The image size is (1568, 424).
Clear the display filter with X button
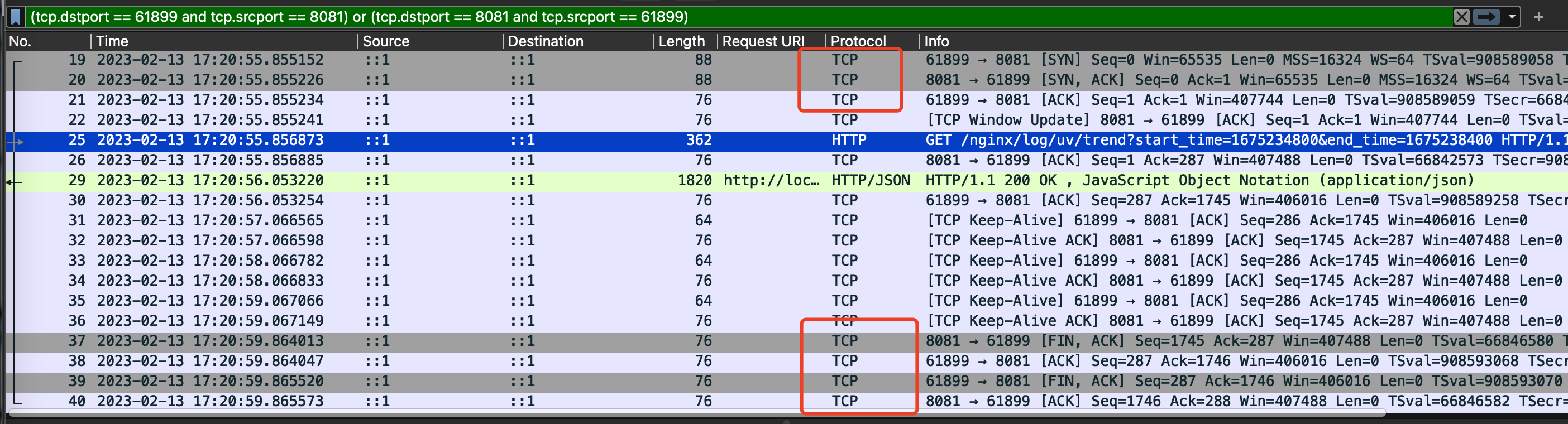tap(1461, 16)
